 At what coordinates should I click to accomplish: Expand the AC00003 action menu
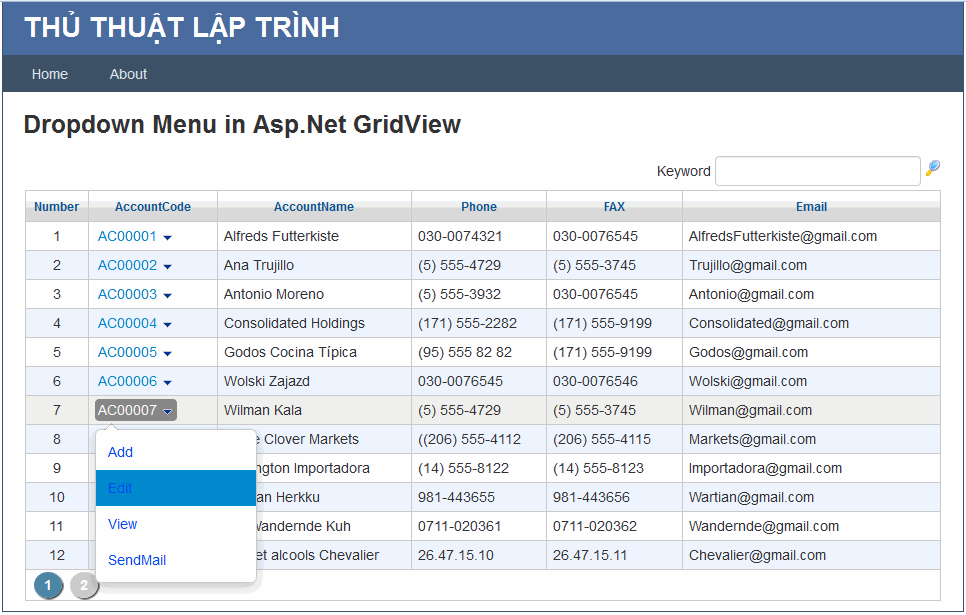166,294
